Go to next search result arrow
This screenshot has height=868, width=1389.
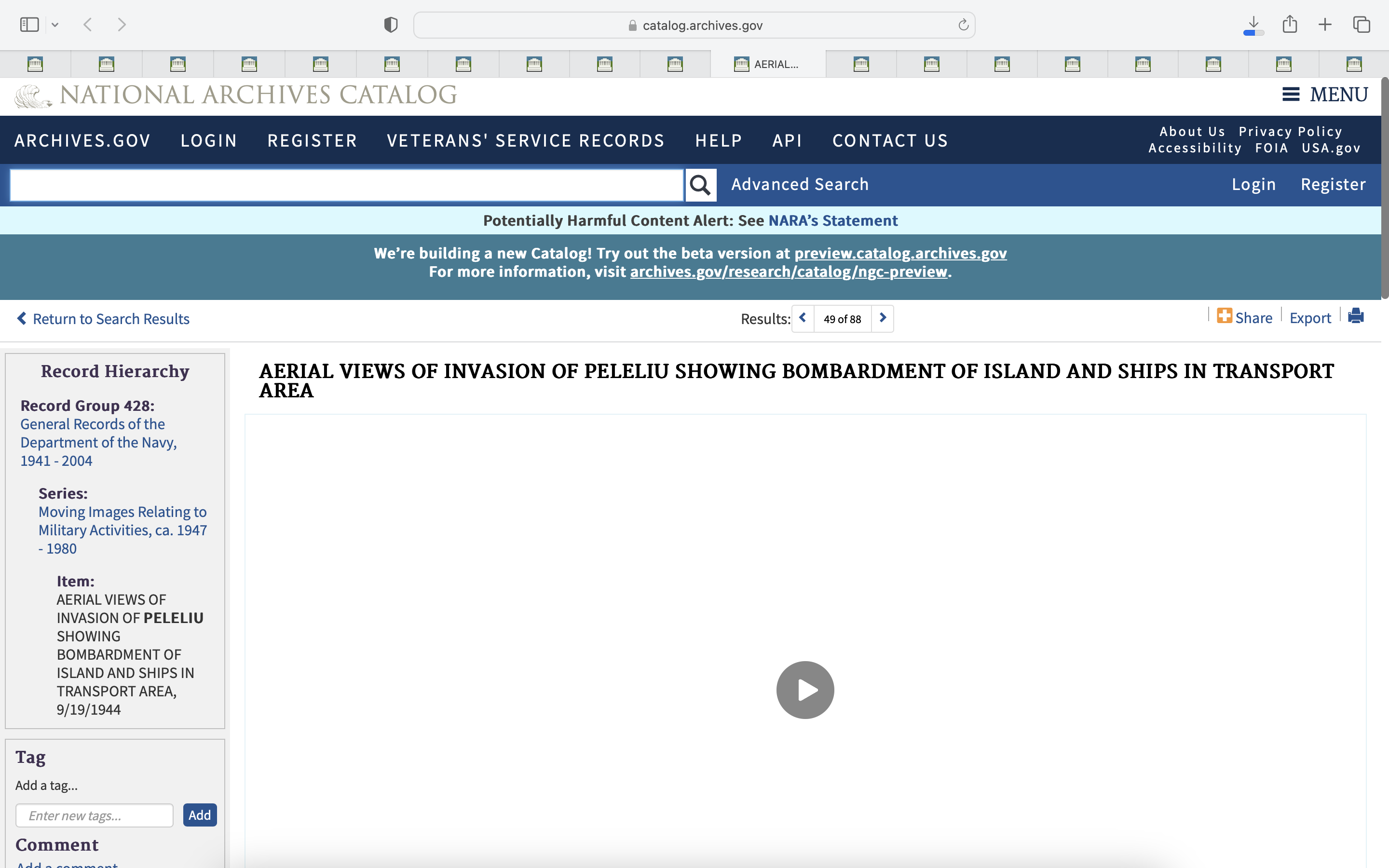883,318
